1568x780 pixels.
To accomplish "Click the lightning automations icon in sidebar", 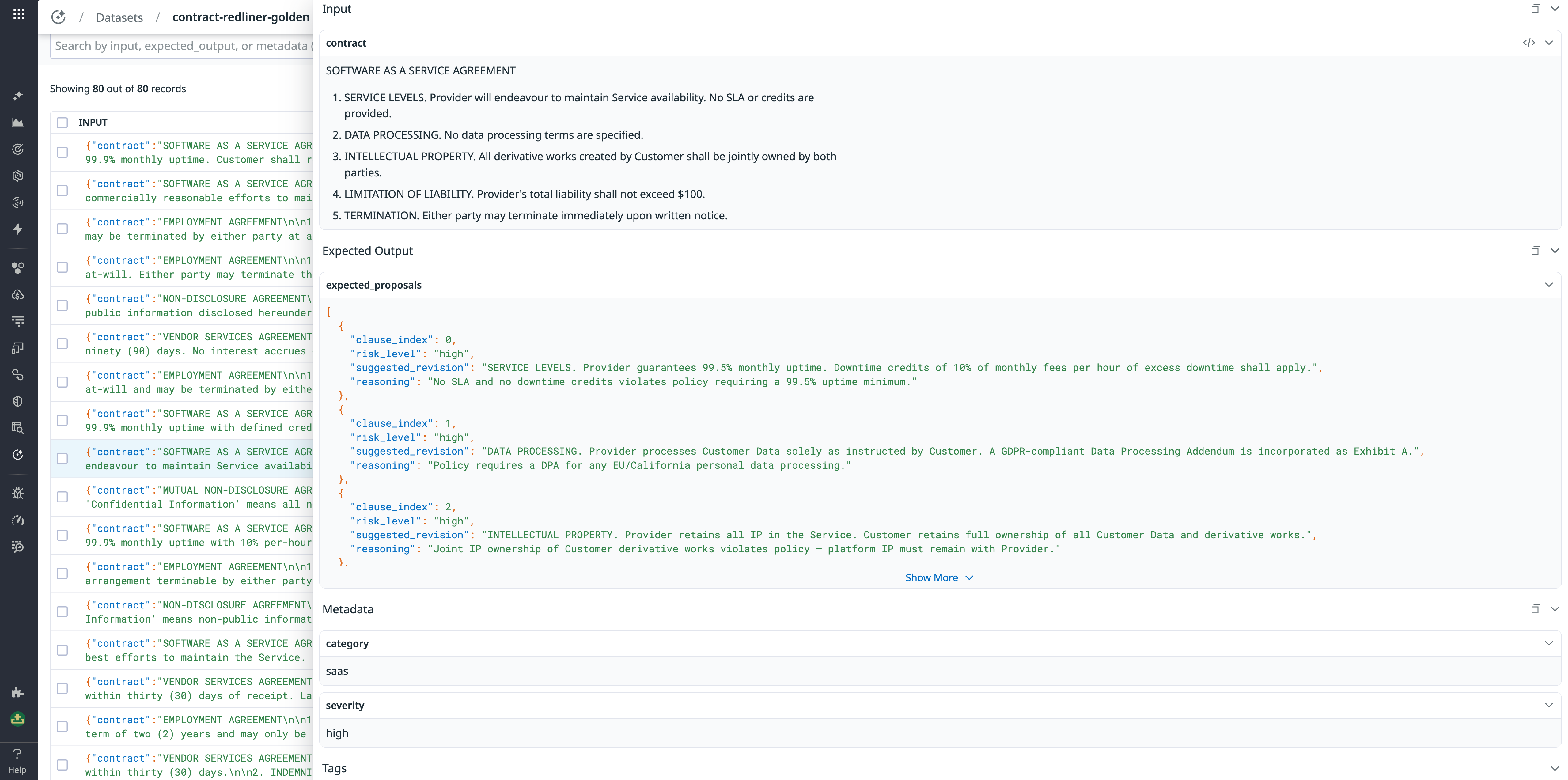I will pyautogui.click(x=18, y=229).
